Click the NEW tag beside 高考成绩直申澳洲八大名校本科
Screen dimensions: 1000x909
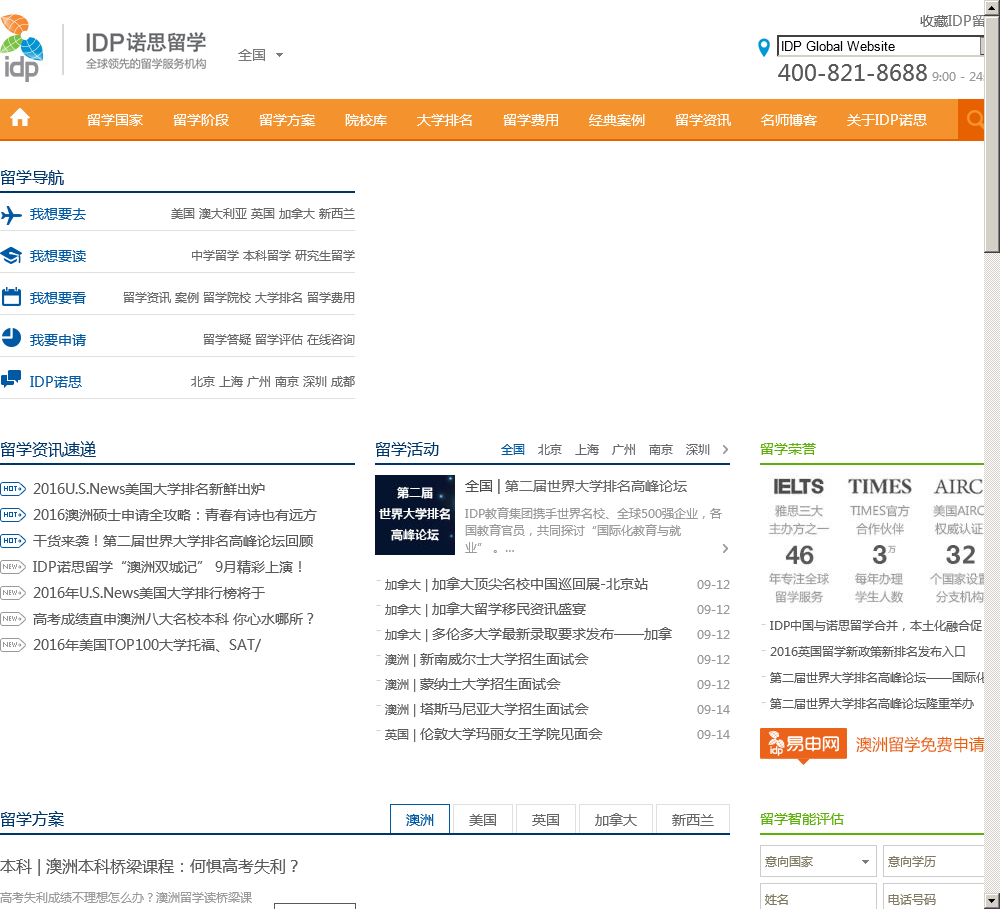tap(13, 619)
